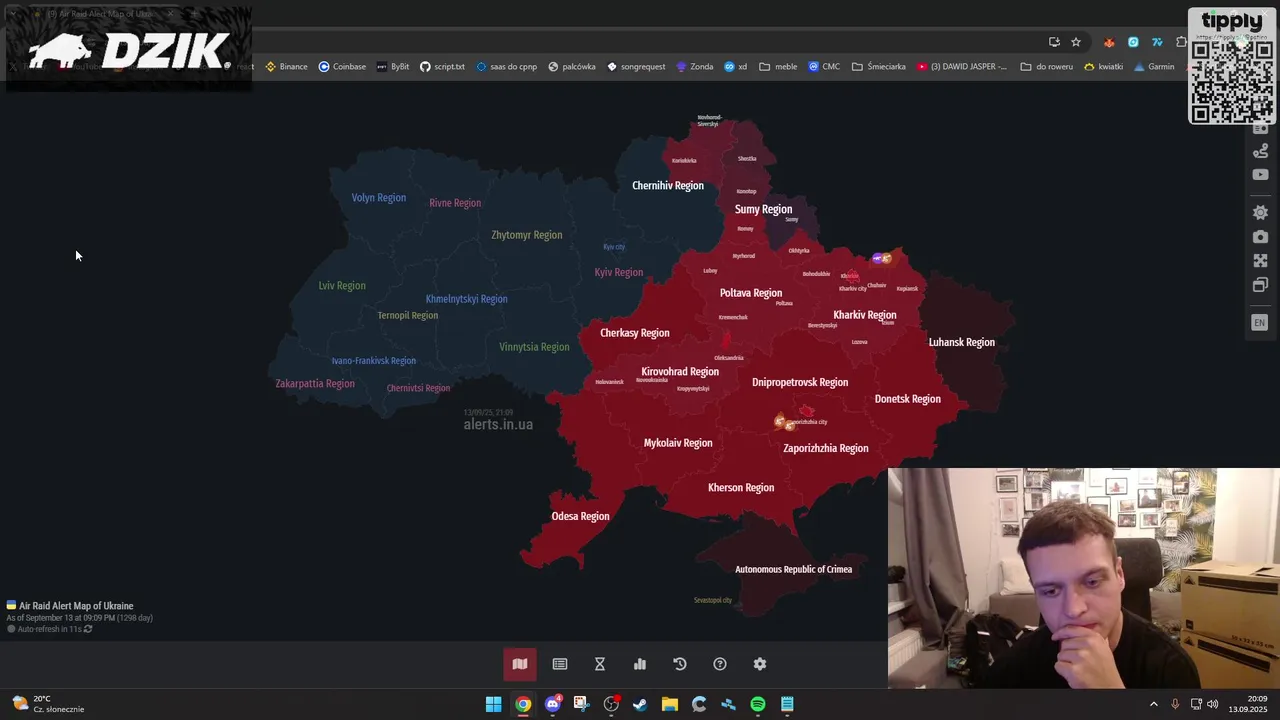Open the blue square browser extension
This screenshot has width=1280, height=720.
coord(1133,42)
